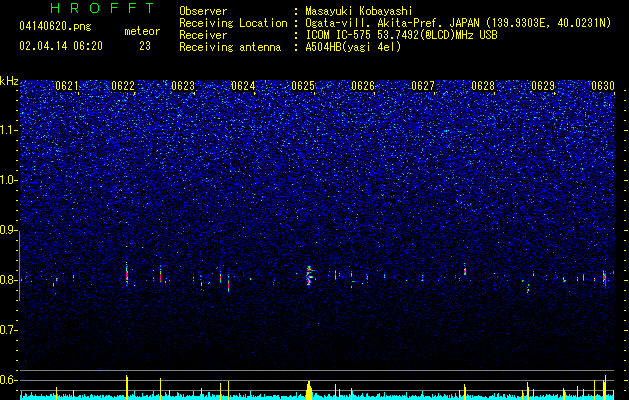Click the ICOM IC-575 receiver frequency text
629x400 pixels.
tap(401, 35)
